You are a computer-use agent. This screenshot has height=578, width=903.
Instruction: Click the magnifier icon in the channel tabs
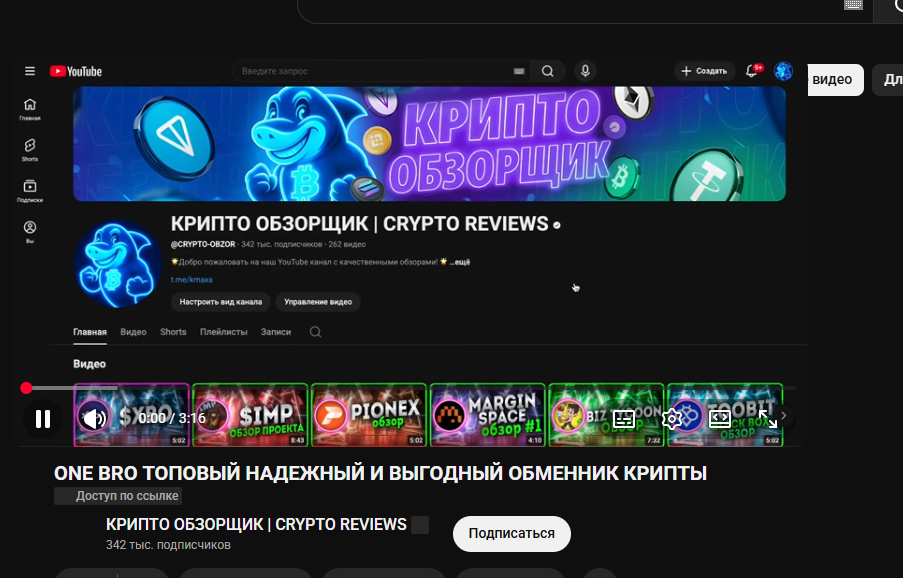coord(315,332)
